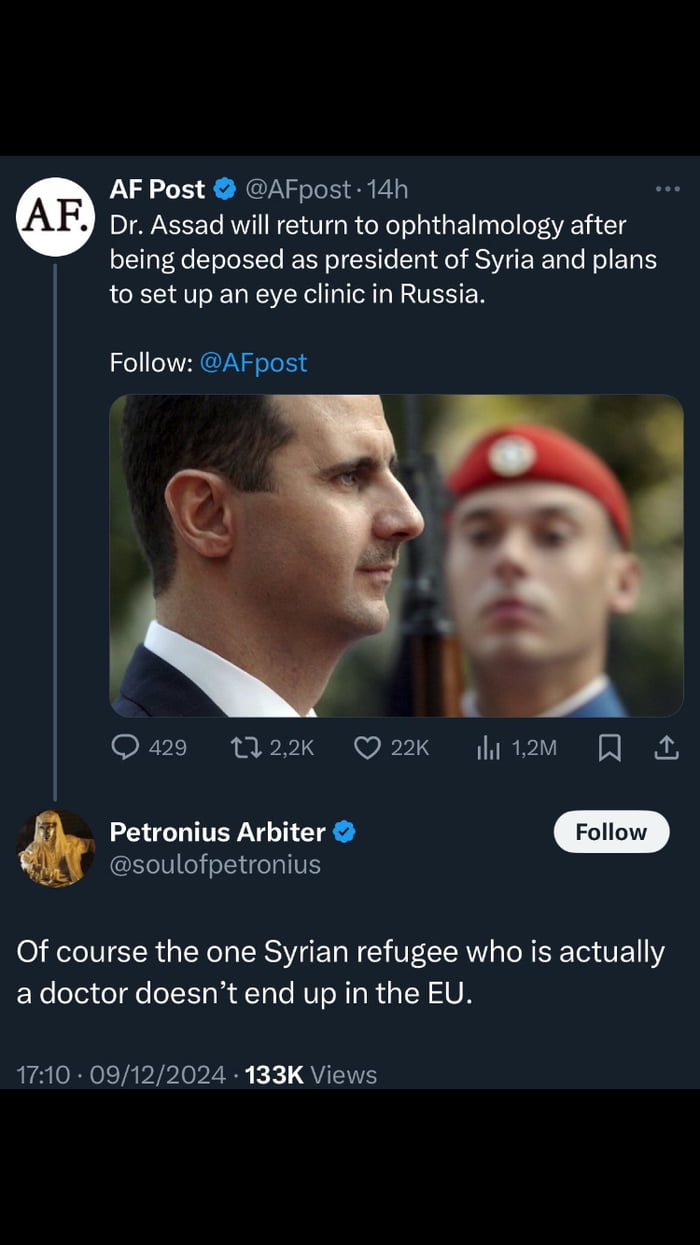Like the AF Post tweet with the heart
700x1245 pixels.
[x=368, y=747]
